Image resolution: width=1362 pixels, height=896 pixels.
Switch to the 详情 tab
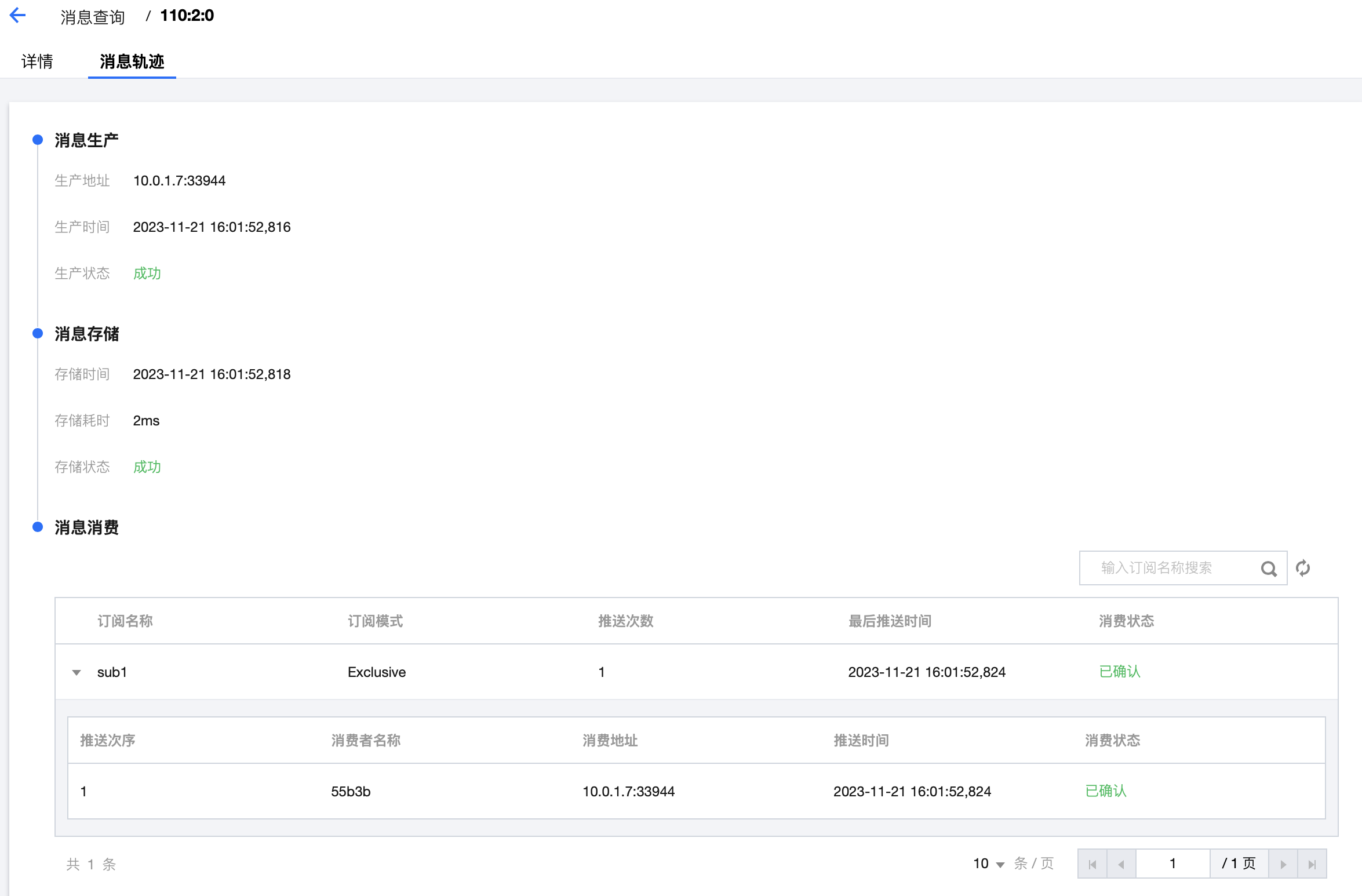pos(37,61)
